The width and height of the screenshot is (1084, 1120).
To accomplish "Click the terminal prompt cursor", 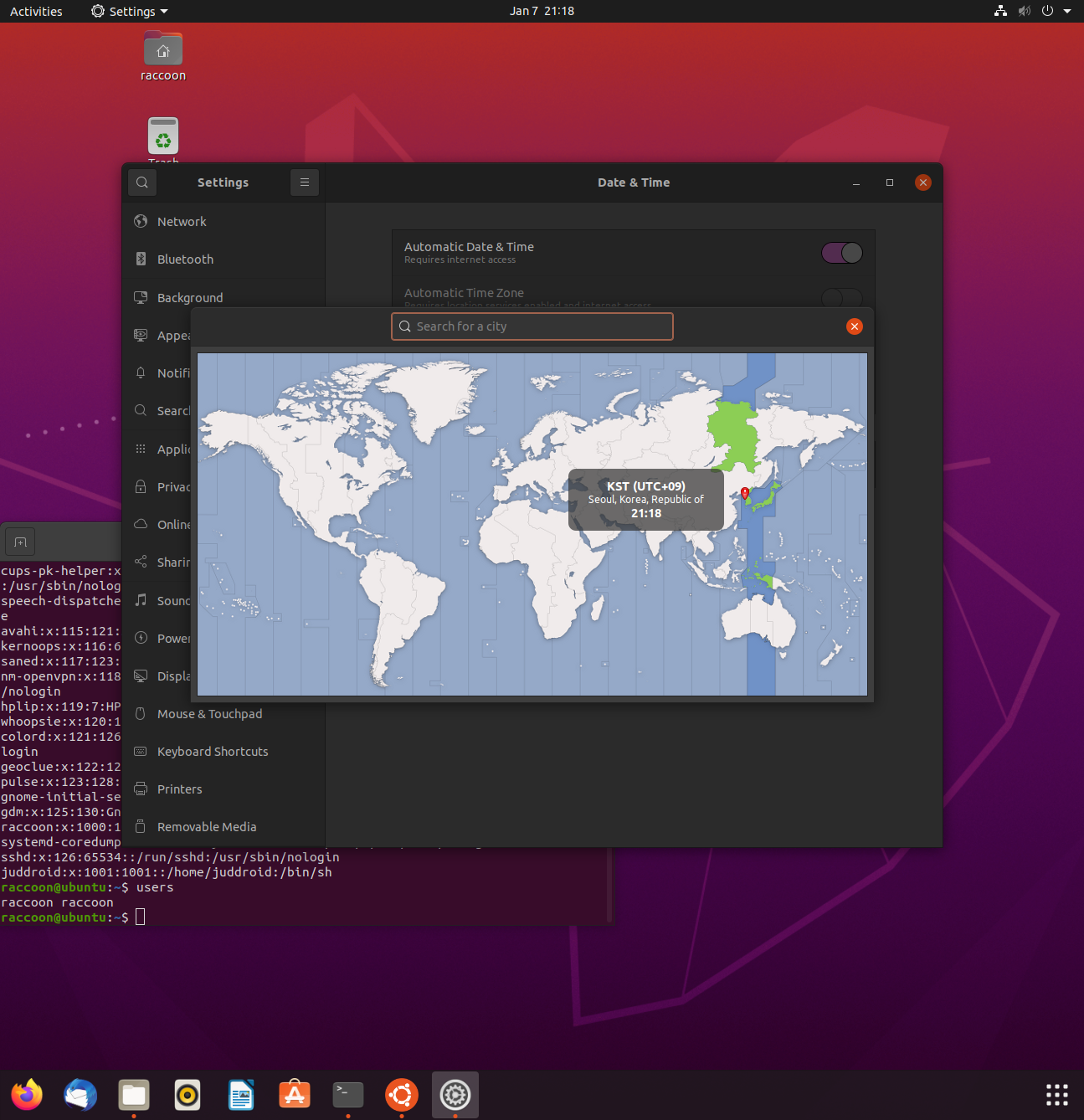I will pyautogui.click(x=141, y=917).
